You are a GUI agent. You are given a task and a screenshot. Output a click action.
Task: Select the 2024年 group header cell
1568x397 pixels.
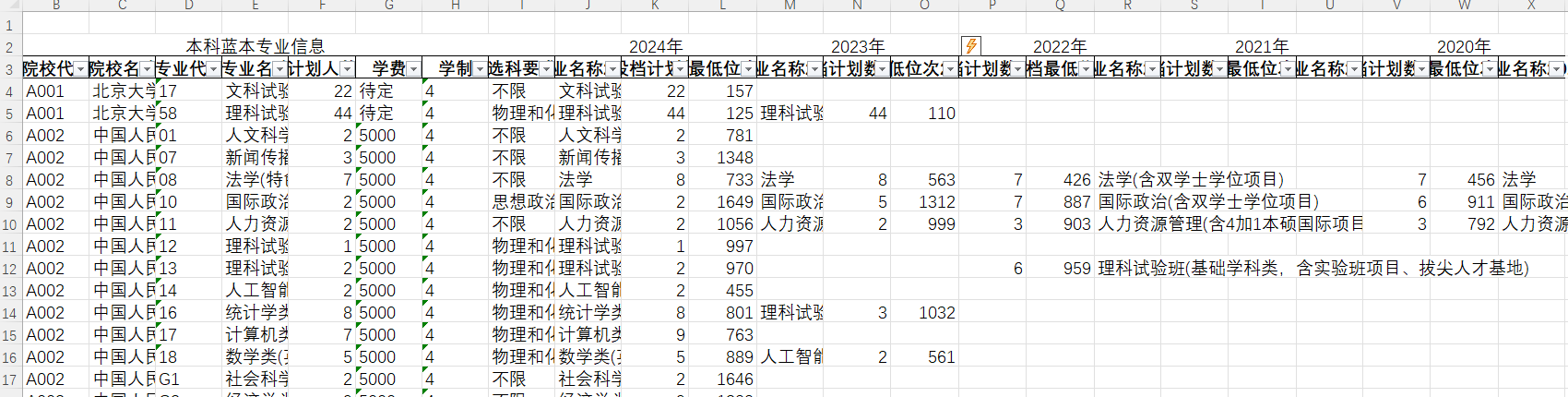(656, 46)
